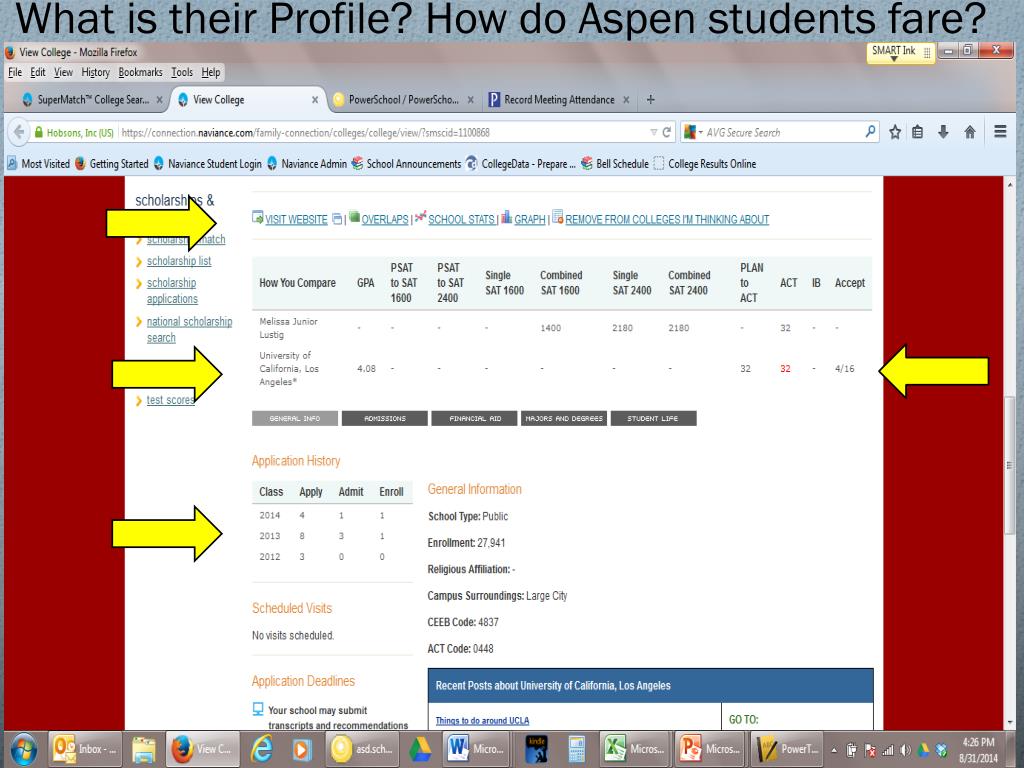This screenshot has height=768, width=1024.
Task: Open the Bell Schedule bookmark
Action: coord(615,163)
